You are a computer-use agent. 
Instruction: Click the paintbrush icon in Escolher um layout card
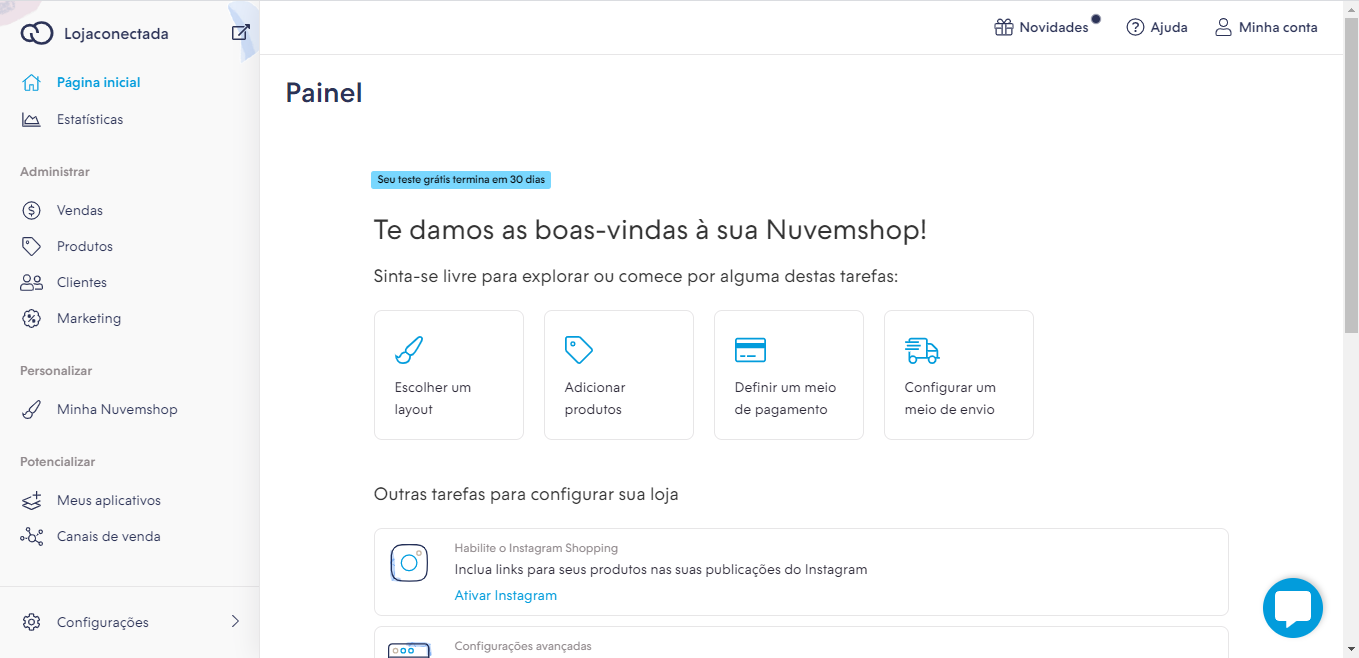coord(409,350)
